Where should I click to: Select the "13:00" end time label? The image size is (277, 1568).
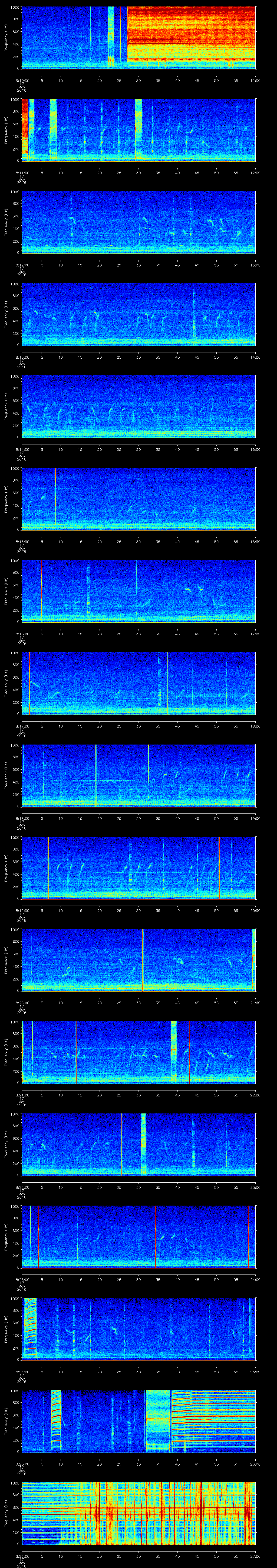click(255, 265)
